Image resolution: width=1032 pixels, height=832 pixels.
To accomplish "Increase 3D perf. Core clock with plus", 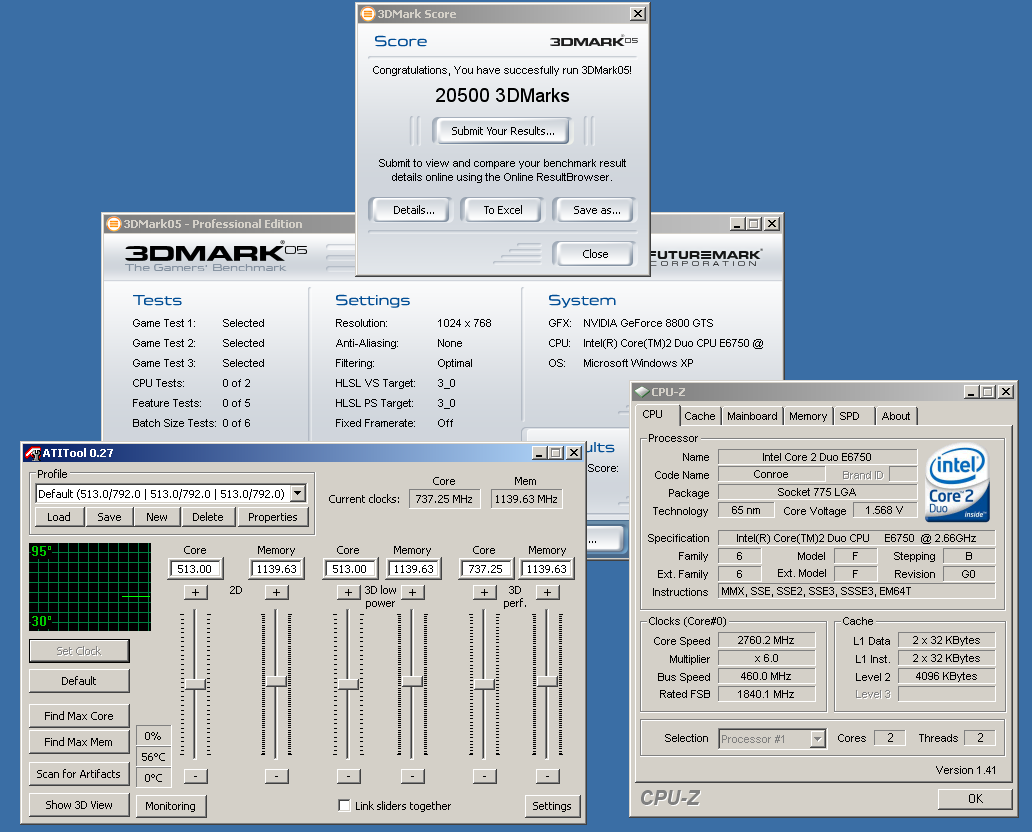I will tap(484, 592).
